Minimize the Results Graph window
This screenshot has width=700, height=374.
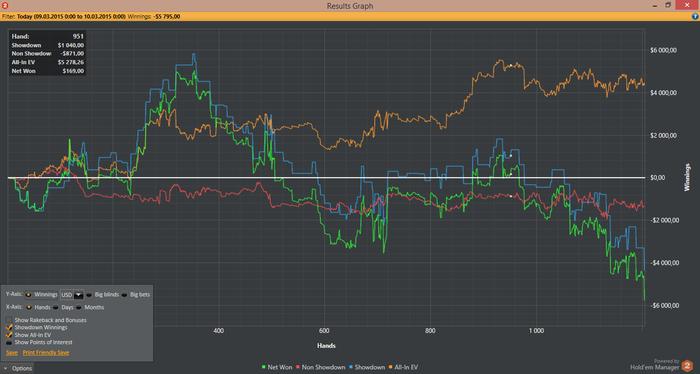[x=655, y=5]
